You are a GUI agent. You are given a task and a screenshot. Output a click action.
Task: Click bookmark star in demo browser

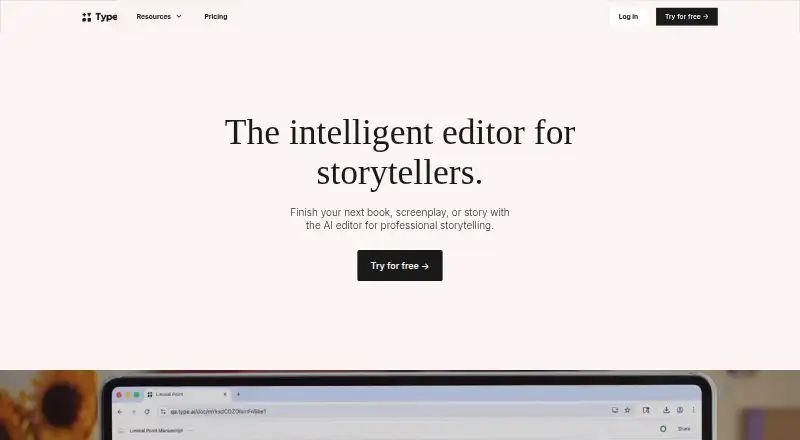pos(628,410)
